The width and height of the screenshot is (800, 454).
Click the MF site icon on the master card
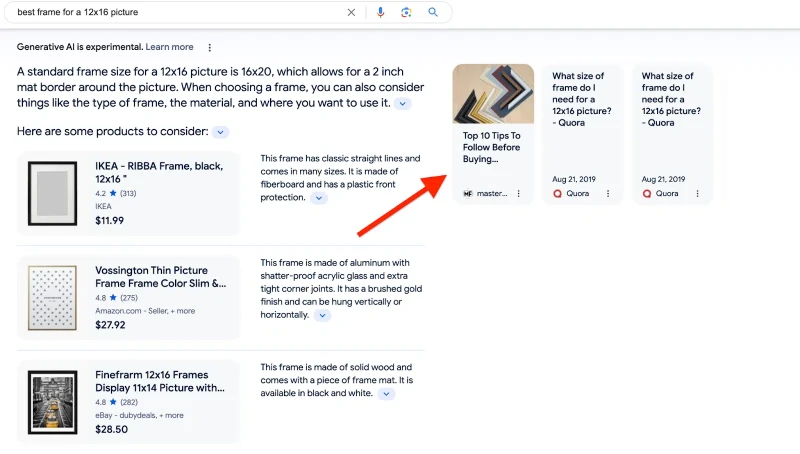pyautogui.click(x=468, y=194)
